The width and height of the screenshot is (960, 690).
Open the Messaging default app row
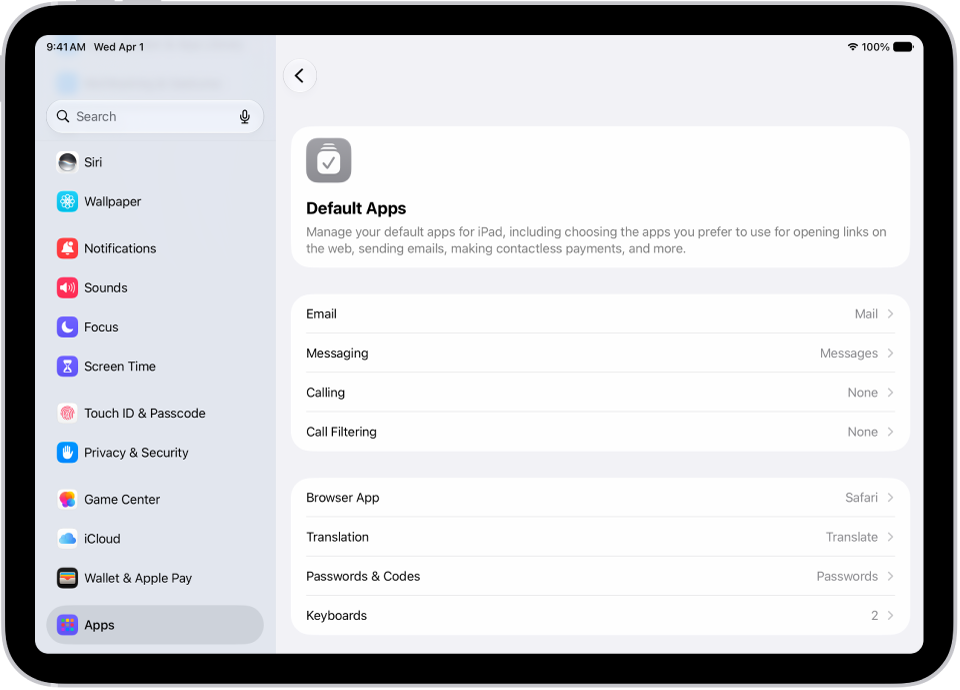(x=600, y=353)
